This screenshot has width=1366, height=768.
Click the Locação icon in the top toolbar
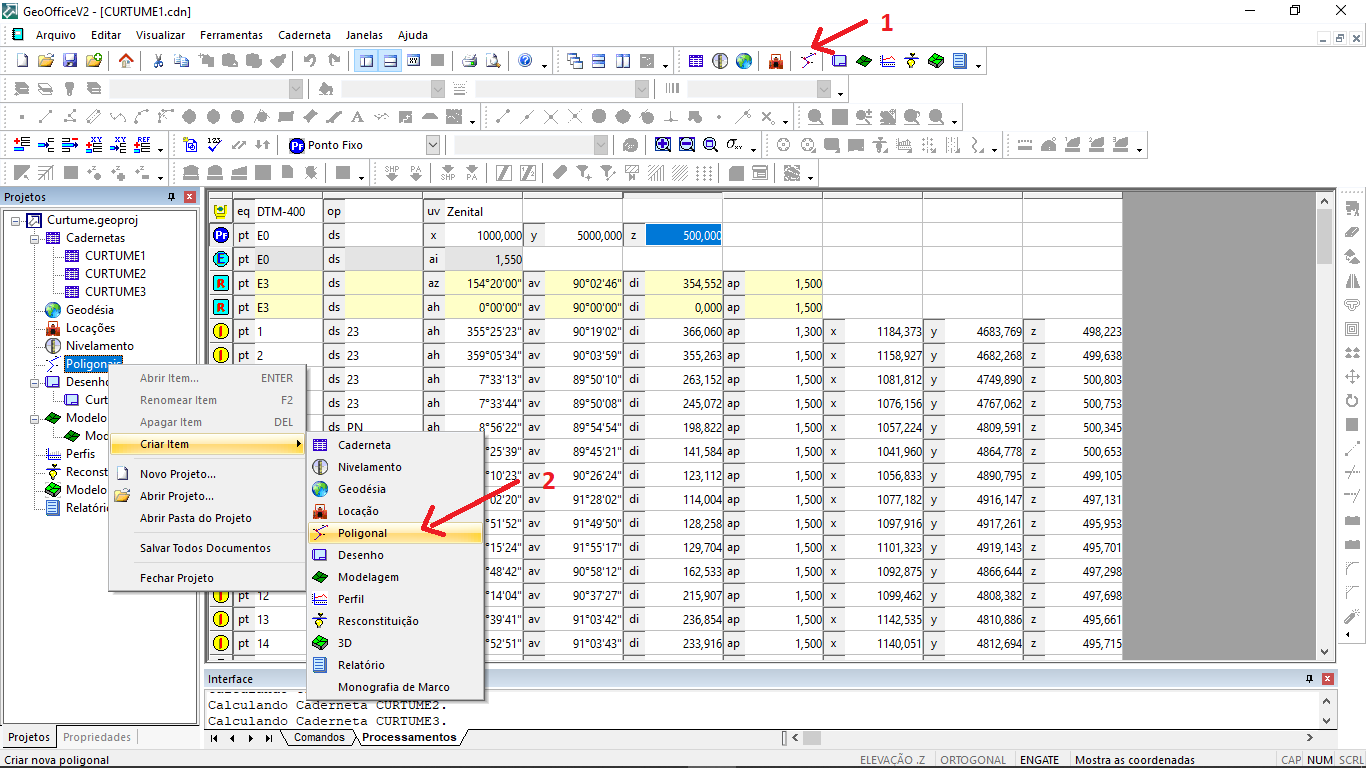click(x=775, y=61)
